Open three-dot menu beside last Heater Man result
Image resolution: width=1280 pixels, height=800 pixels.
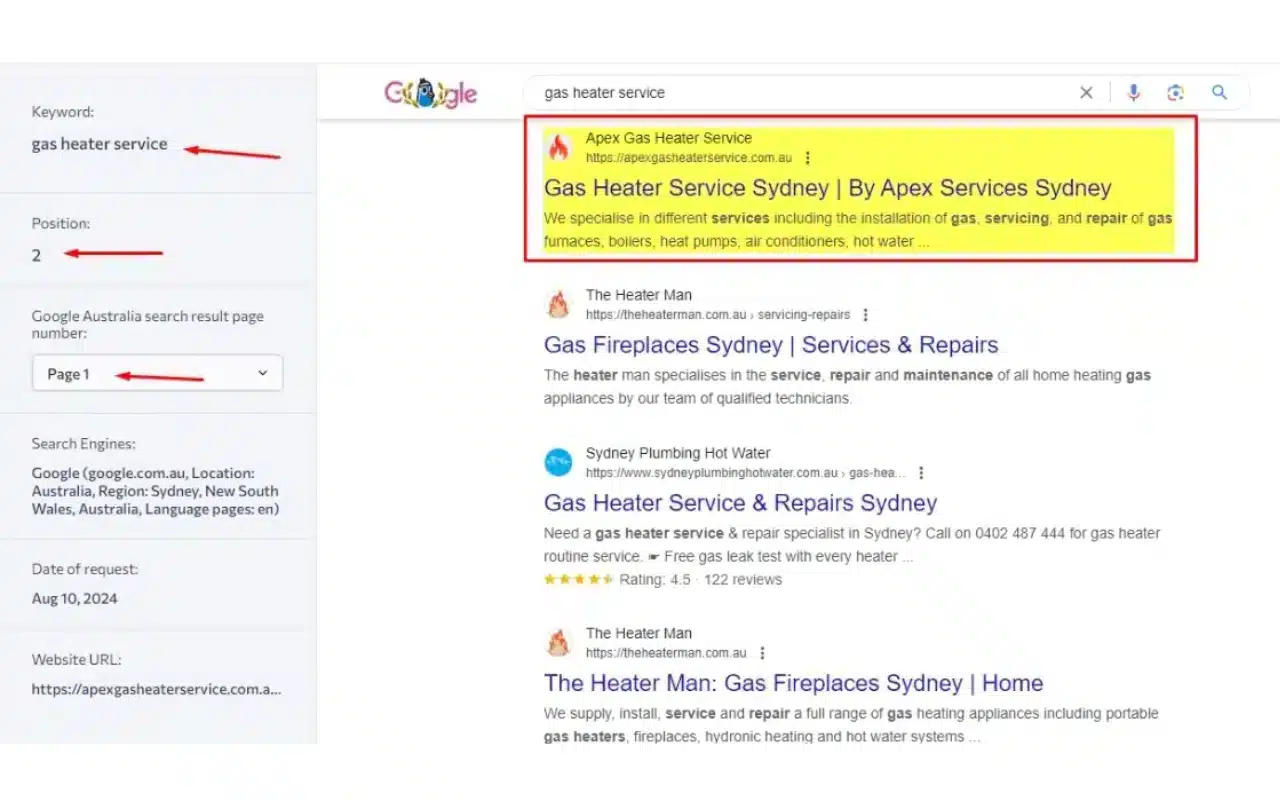click(762, 653)
